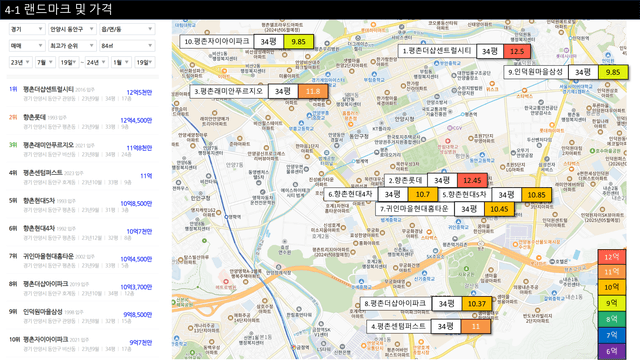Open the 2위 향촌롯데 listing
This screenshot has width=640, height=360.
coord(81,121)
